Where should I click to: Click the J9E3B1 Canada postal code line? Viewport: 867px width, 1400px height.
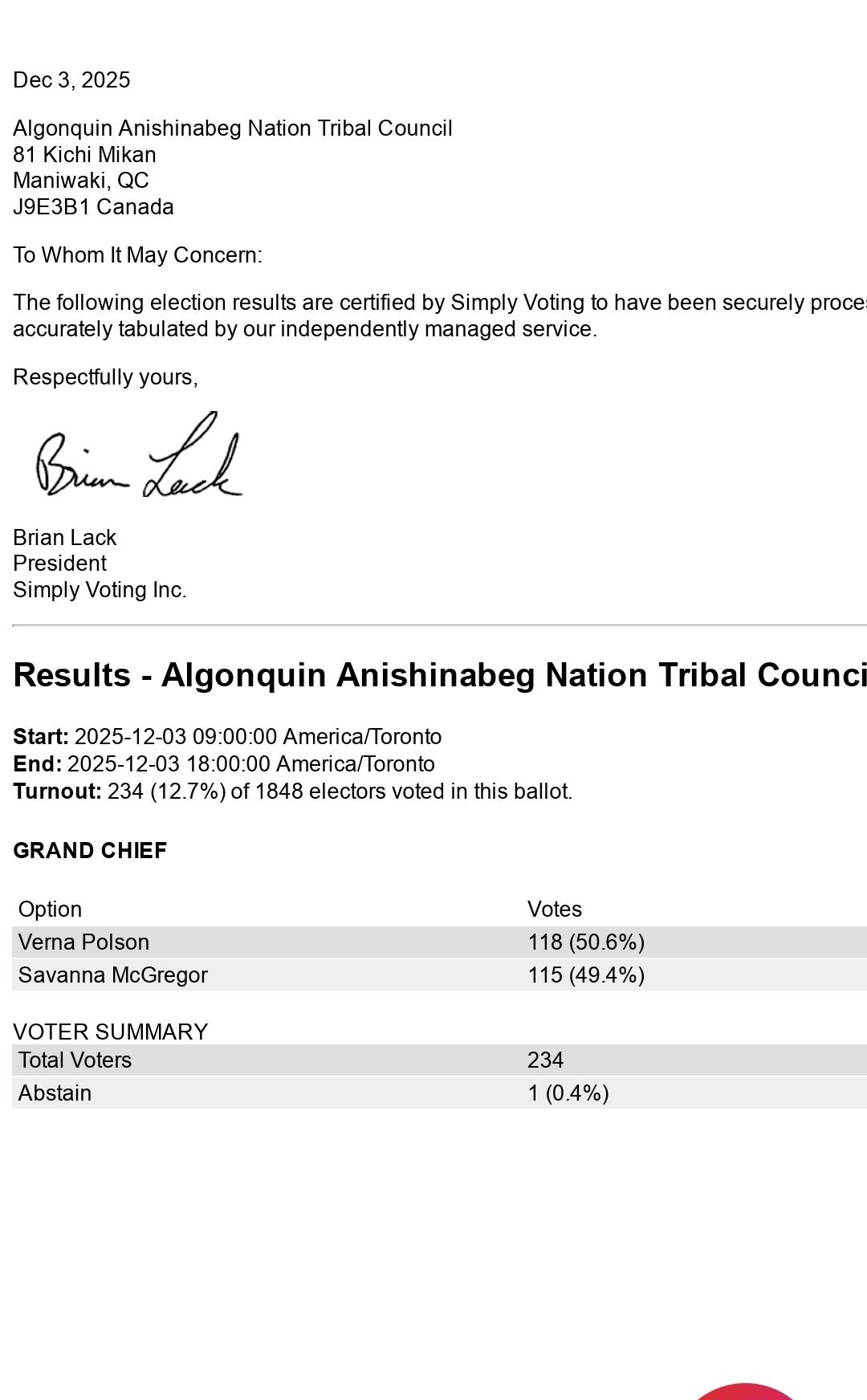93,207
